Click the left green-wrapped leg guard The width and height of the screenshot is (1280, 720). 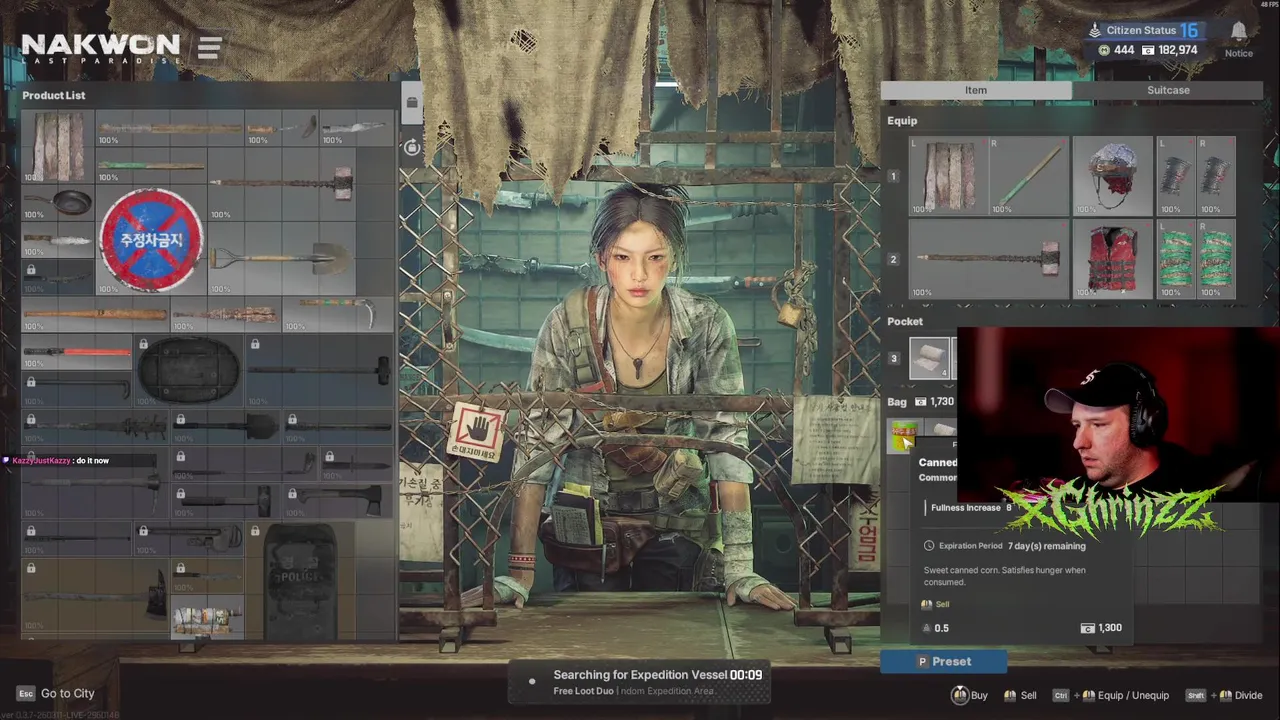[1175, 259]
